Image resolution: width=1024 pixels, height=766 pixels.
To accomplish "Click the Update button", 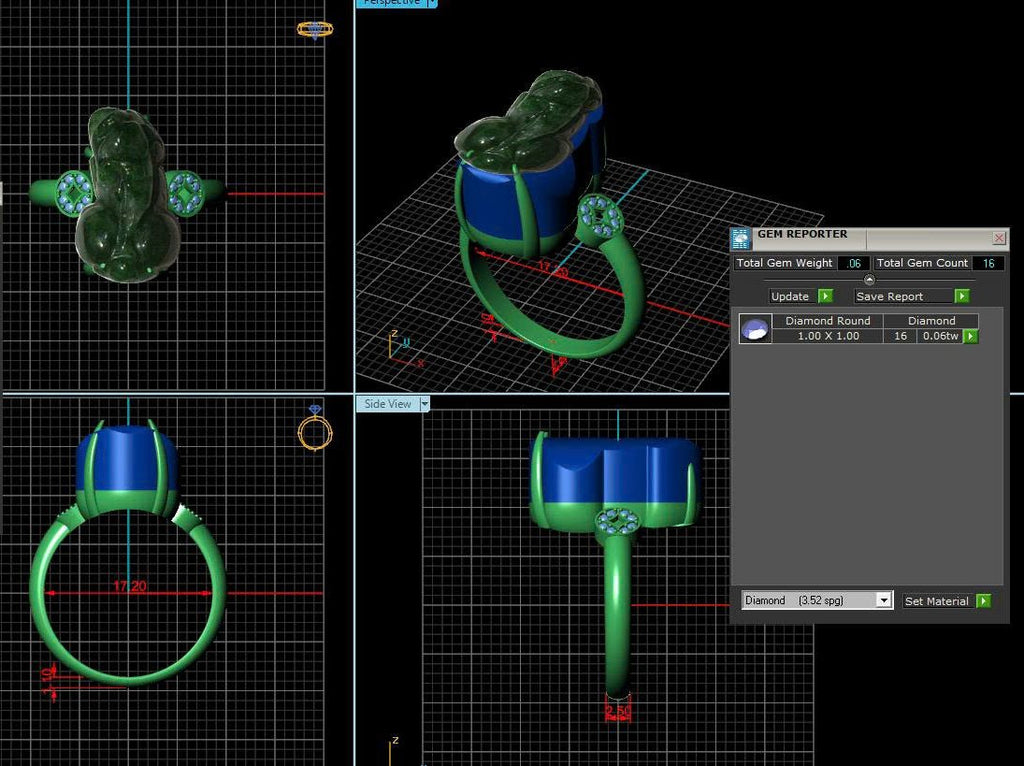I will pos(790,296).
